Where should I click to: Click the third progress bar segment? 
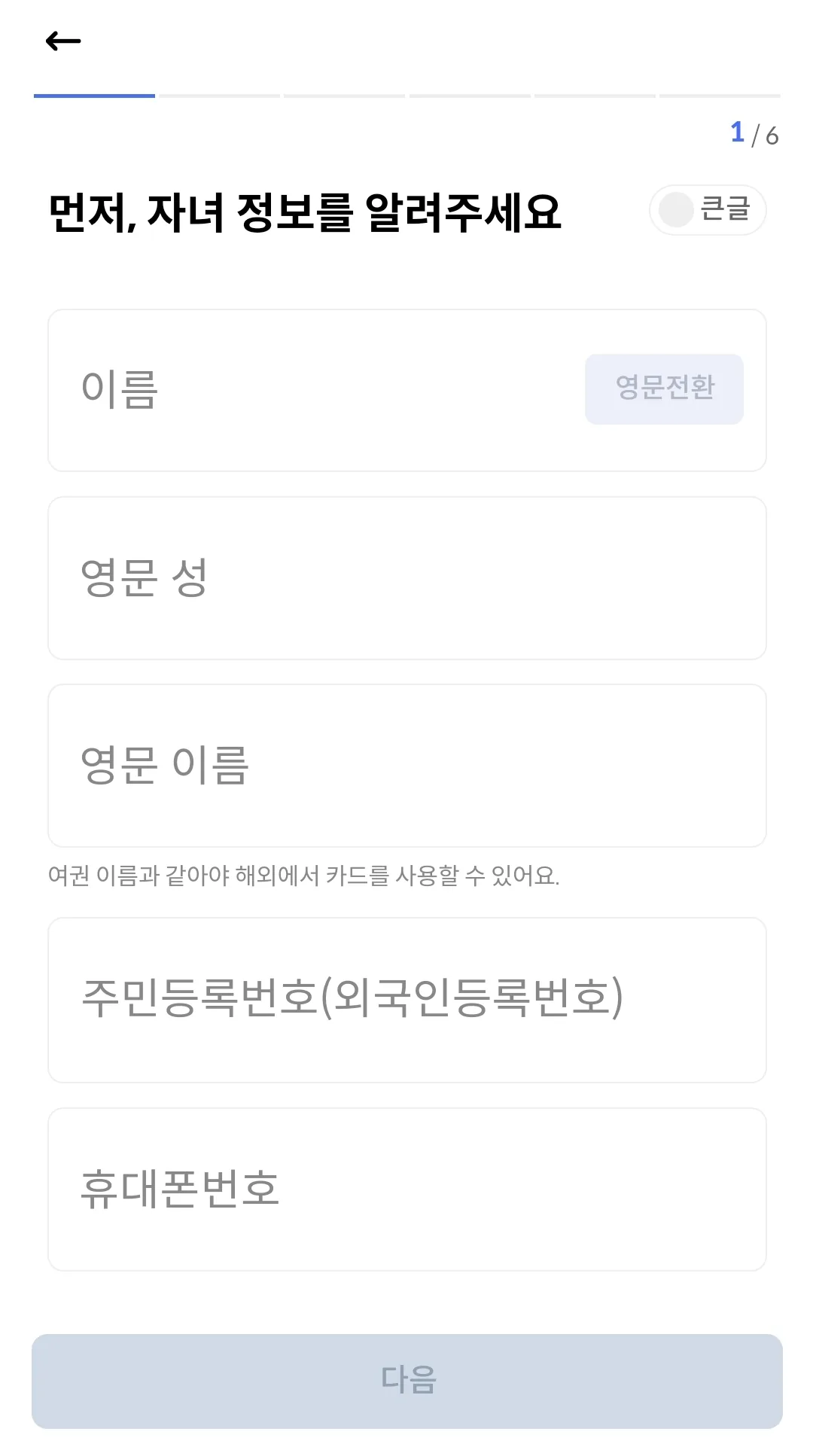(x=345, y=96)
